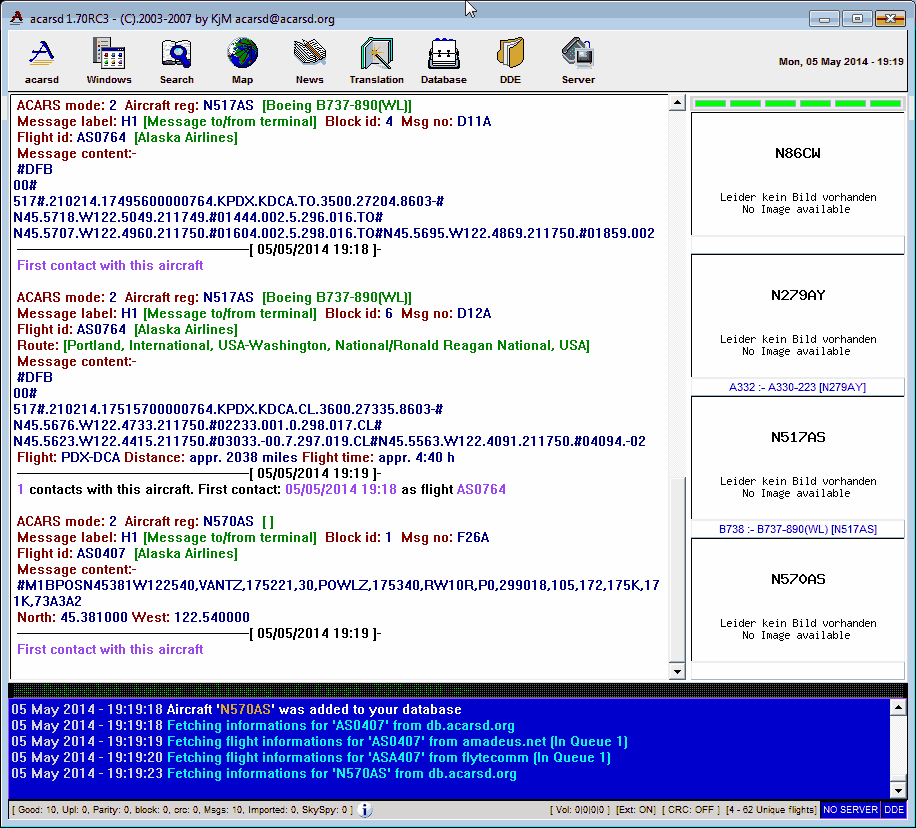
Task: Open the Search tool
Action: coord(176,61)
